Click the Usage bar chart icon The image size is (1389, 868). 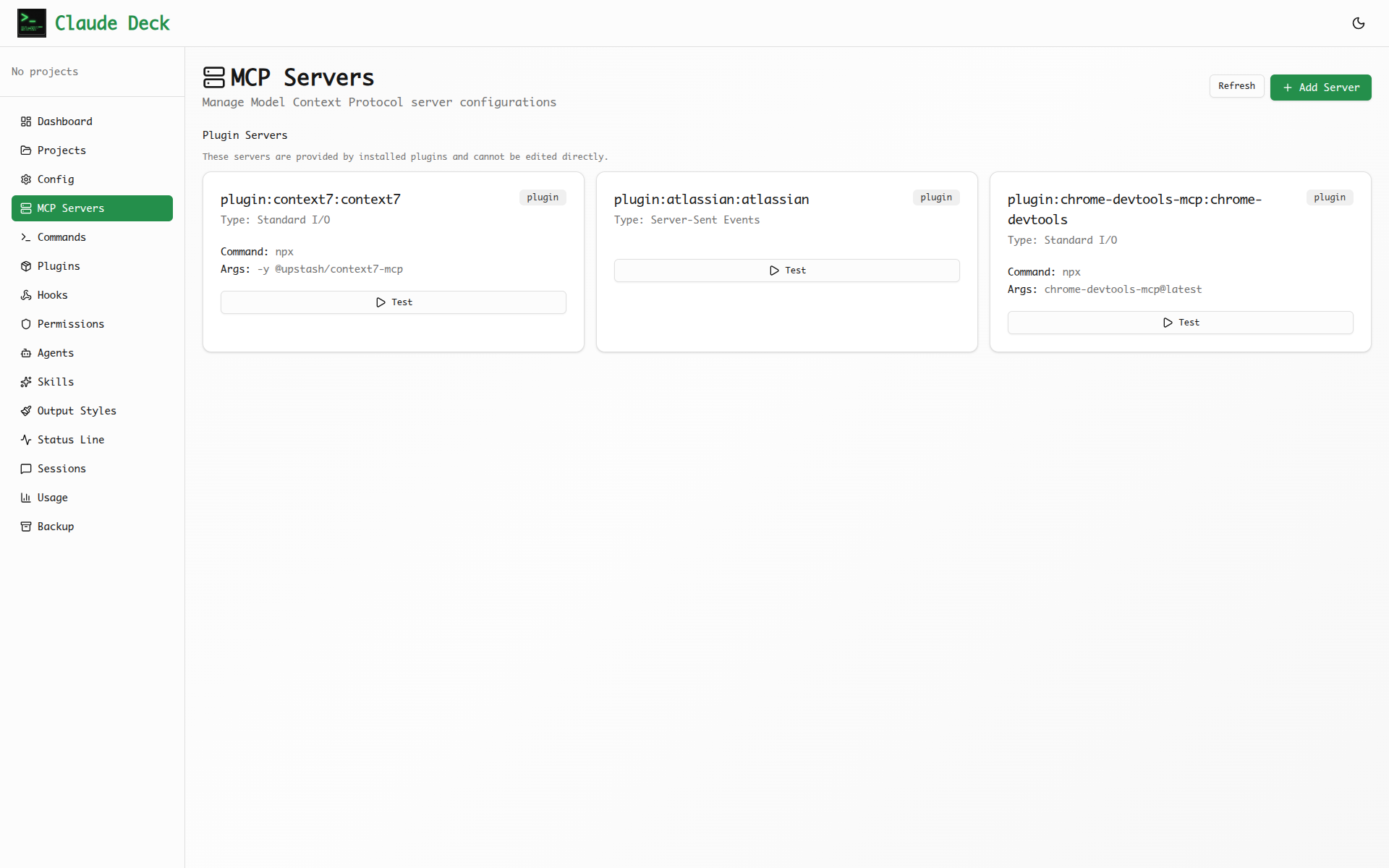pos(26,498)
